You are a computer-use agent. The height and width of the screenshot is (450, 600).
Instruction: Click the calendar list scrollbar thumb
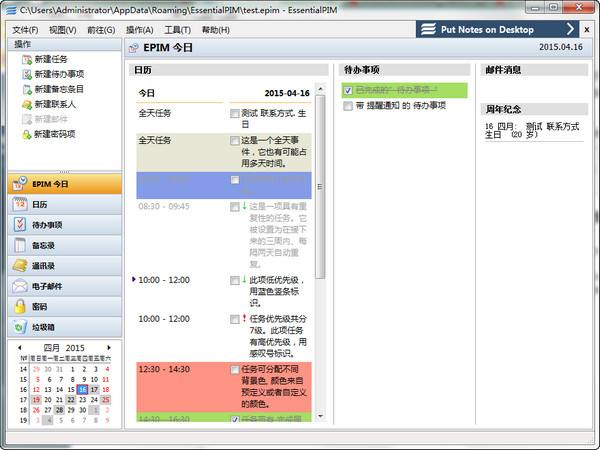point(320,187)
